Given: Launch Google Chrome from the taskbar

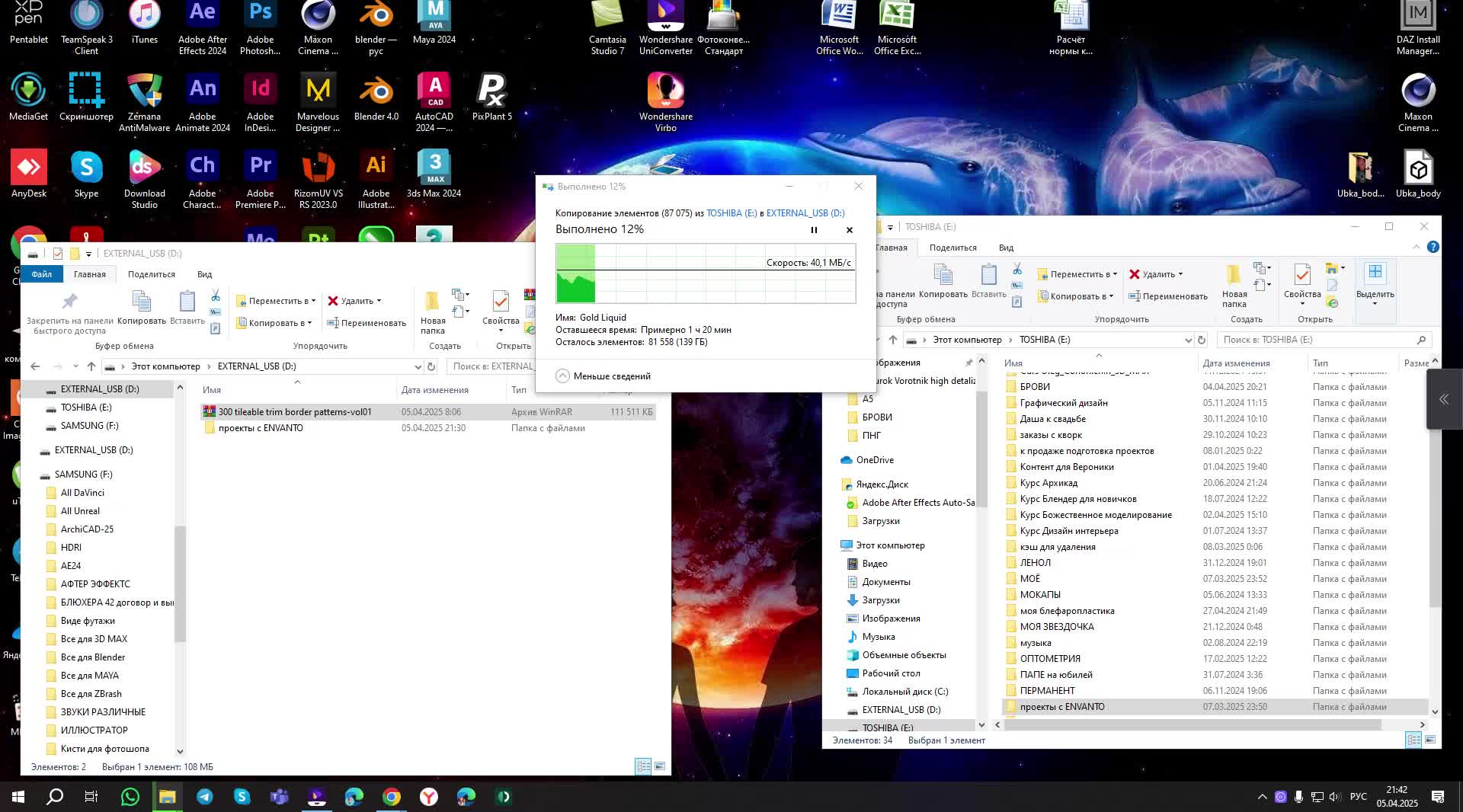Looking at the screenshot, I should [392, 797].
